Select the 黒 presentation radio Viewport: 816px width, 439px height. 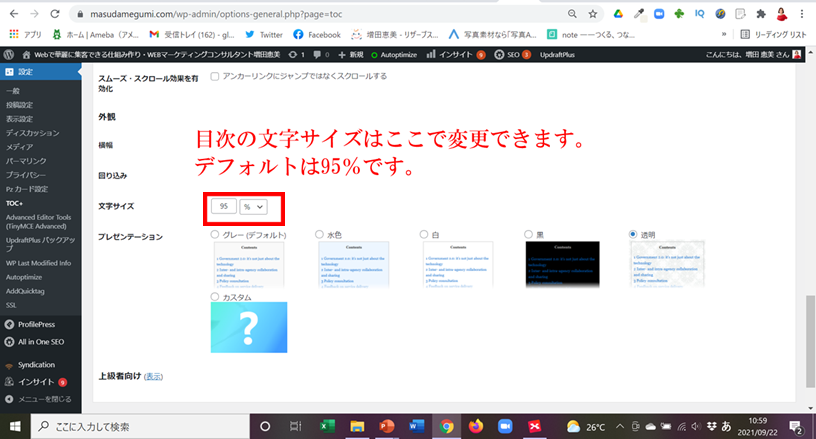528,235
